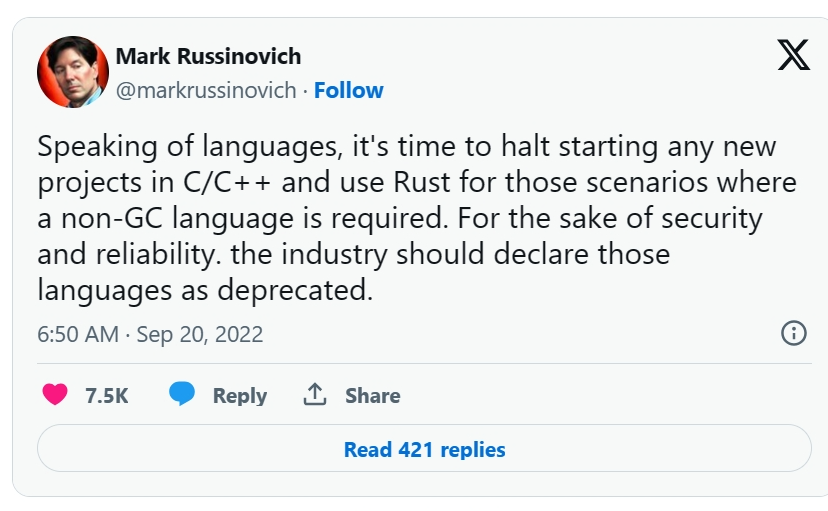
Task: Click the word "Rust" in the tweet
Action: [x=422, y=182]
